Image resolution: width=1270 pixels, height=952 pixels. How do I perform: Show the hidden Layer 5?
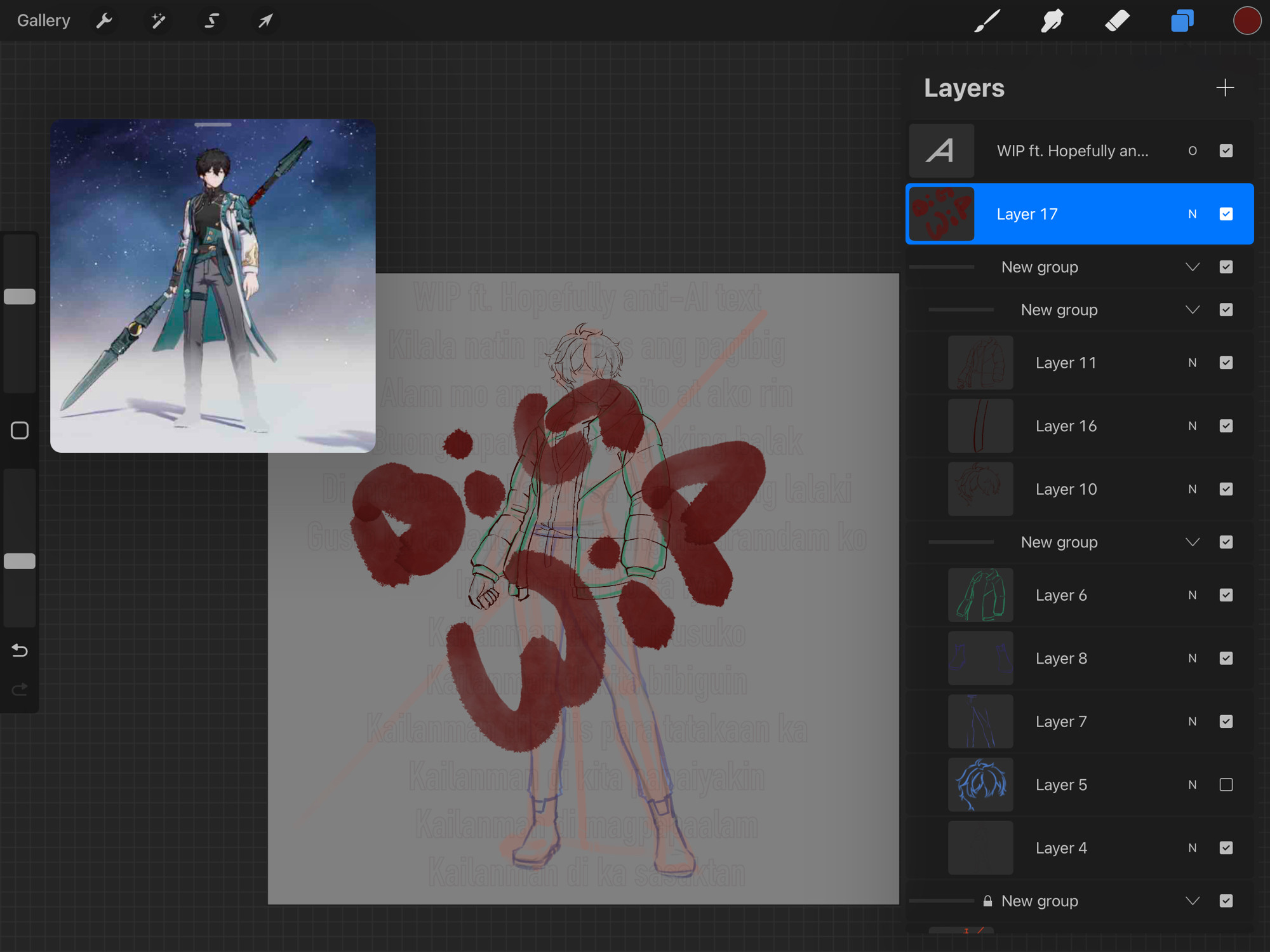click(1226, 785)
